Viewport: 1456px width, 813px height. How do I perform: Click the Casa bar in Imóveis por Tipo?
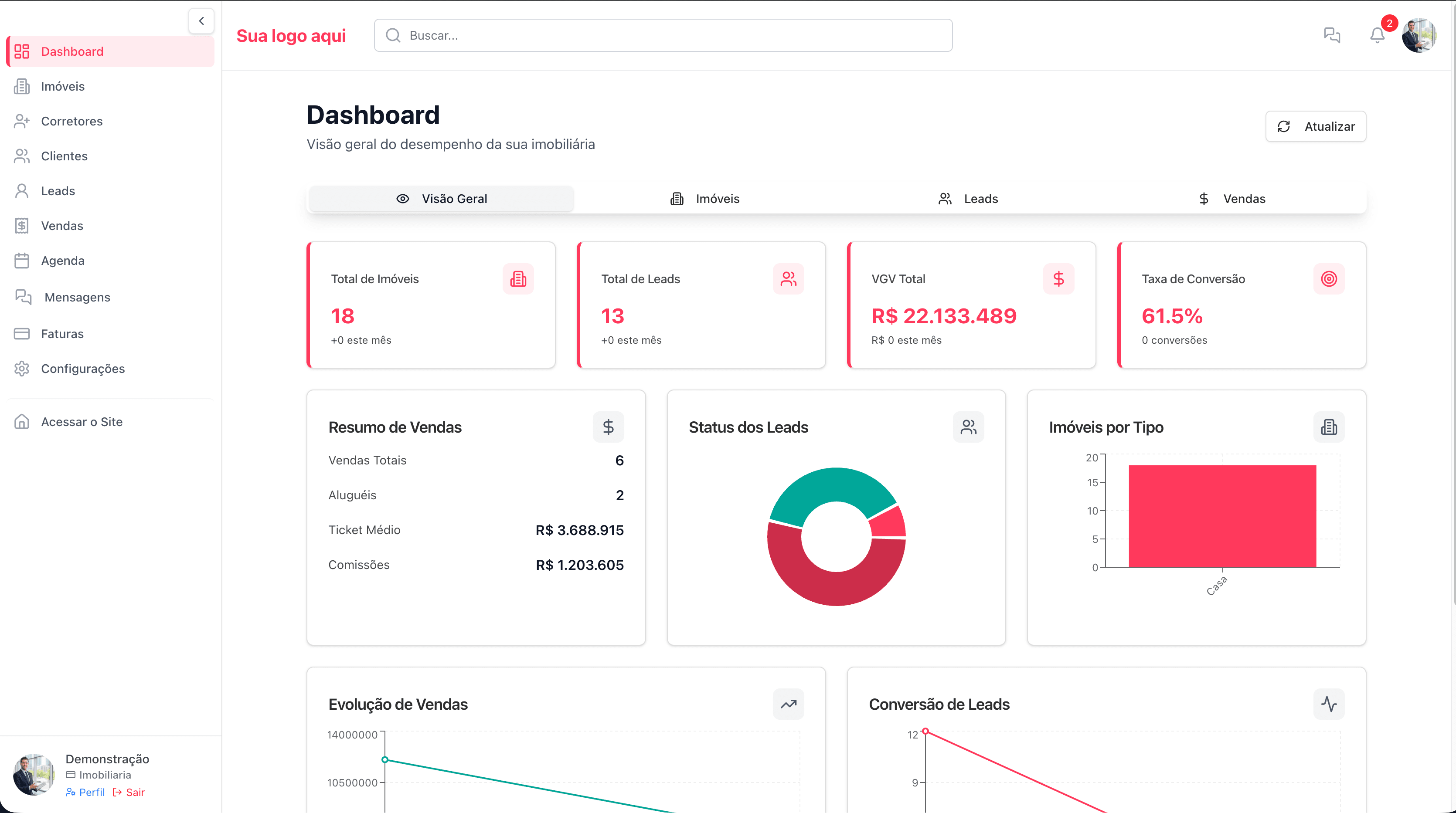pyautogui.click(x=1223, y=515)
